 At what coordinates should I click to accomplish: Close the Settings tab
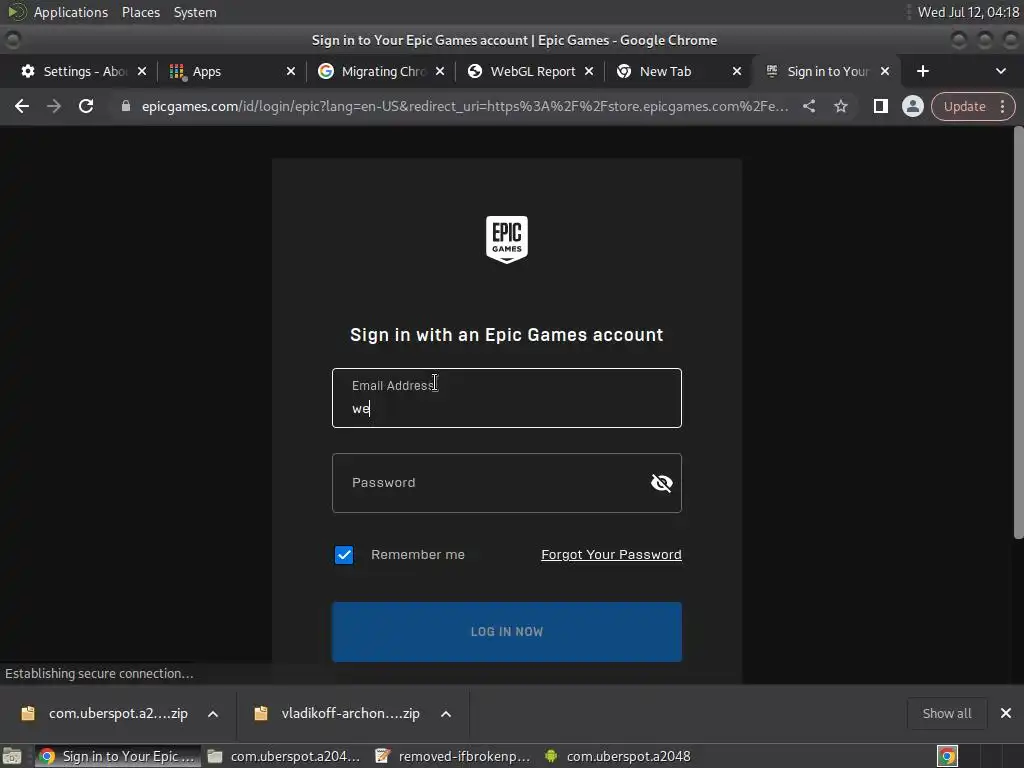(x=142, y=71)
